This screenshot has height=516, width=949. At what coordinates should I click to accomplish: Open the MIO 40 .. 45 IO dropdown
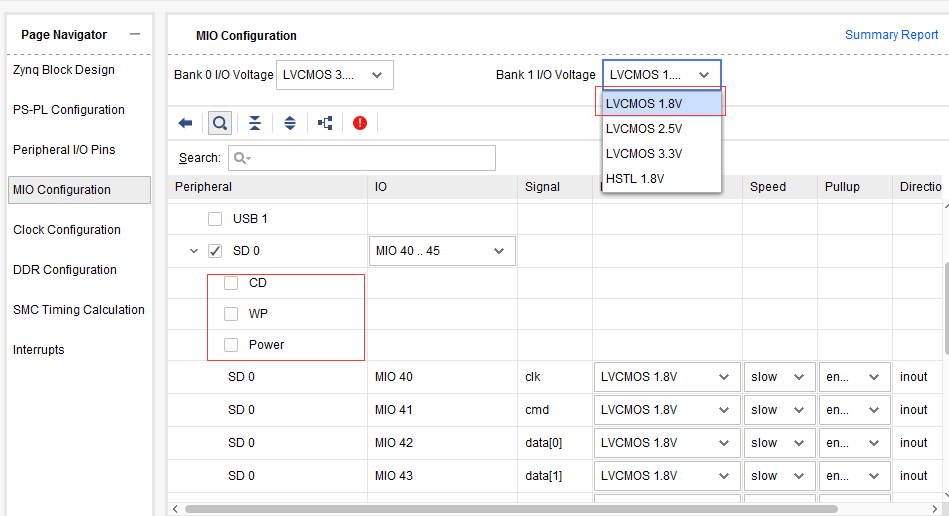[442, 251]
